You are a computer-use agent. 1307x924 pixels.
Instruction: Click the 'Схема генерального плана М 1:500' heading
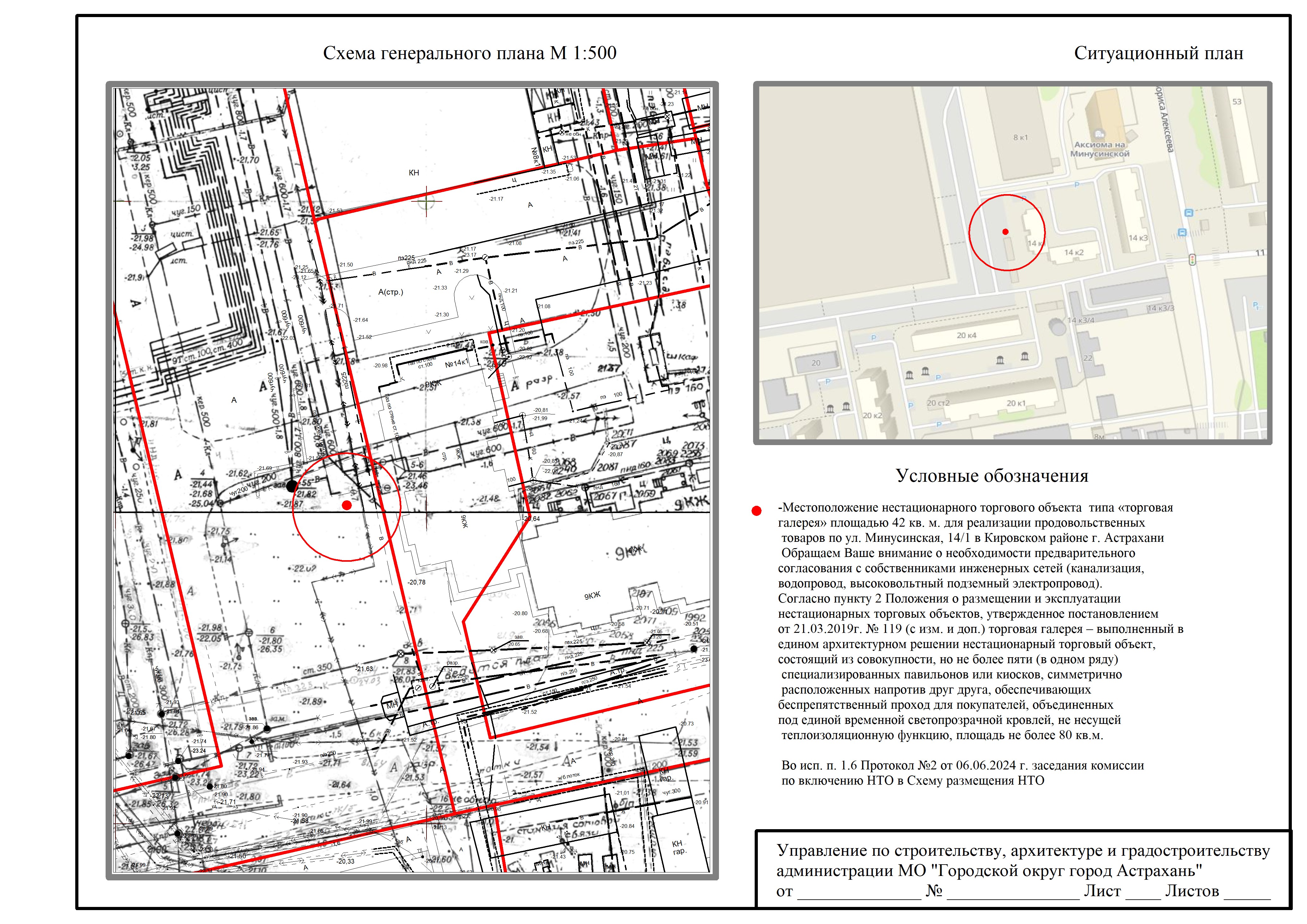(469, 53)
